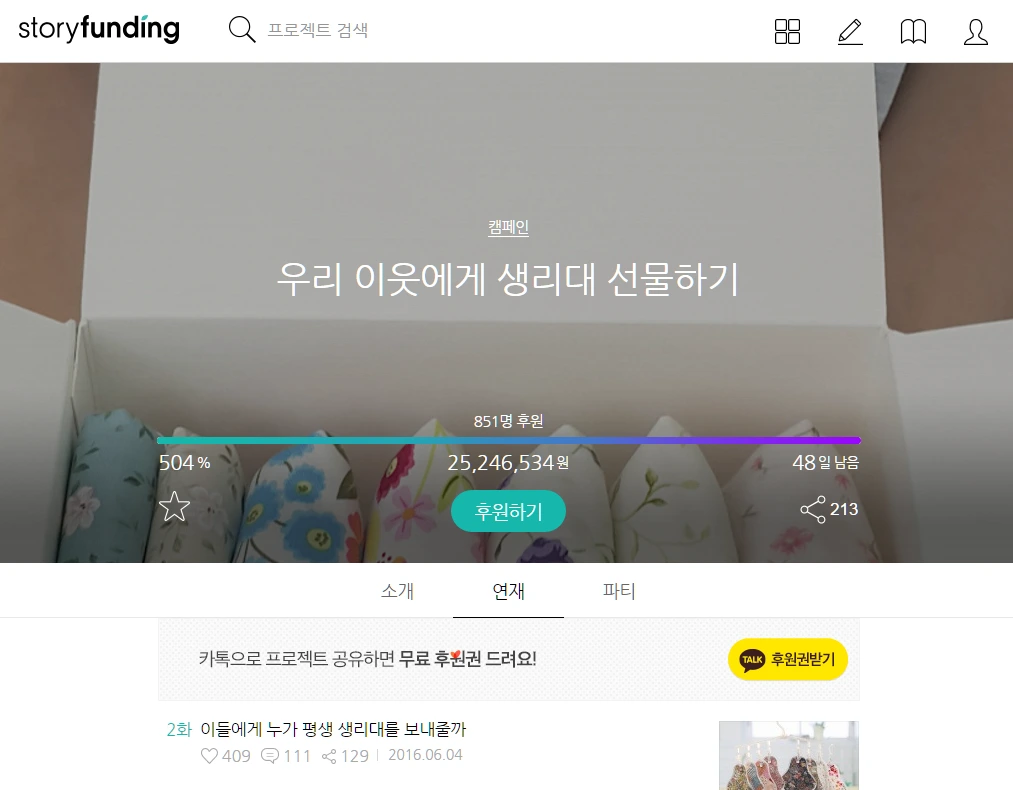Click the yellow 후원권받기 button
The width and height of the screenshot is (1013, 790).
click(x=788, y=659)
